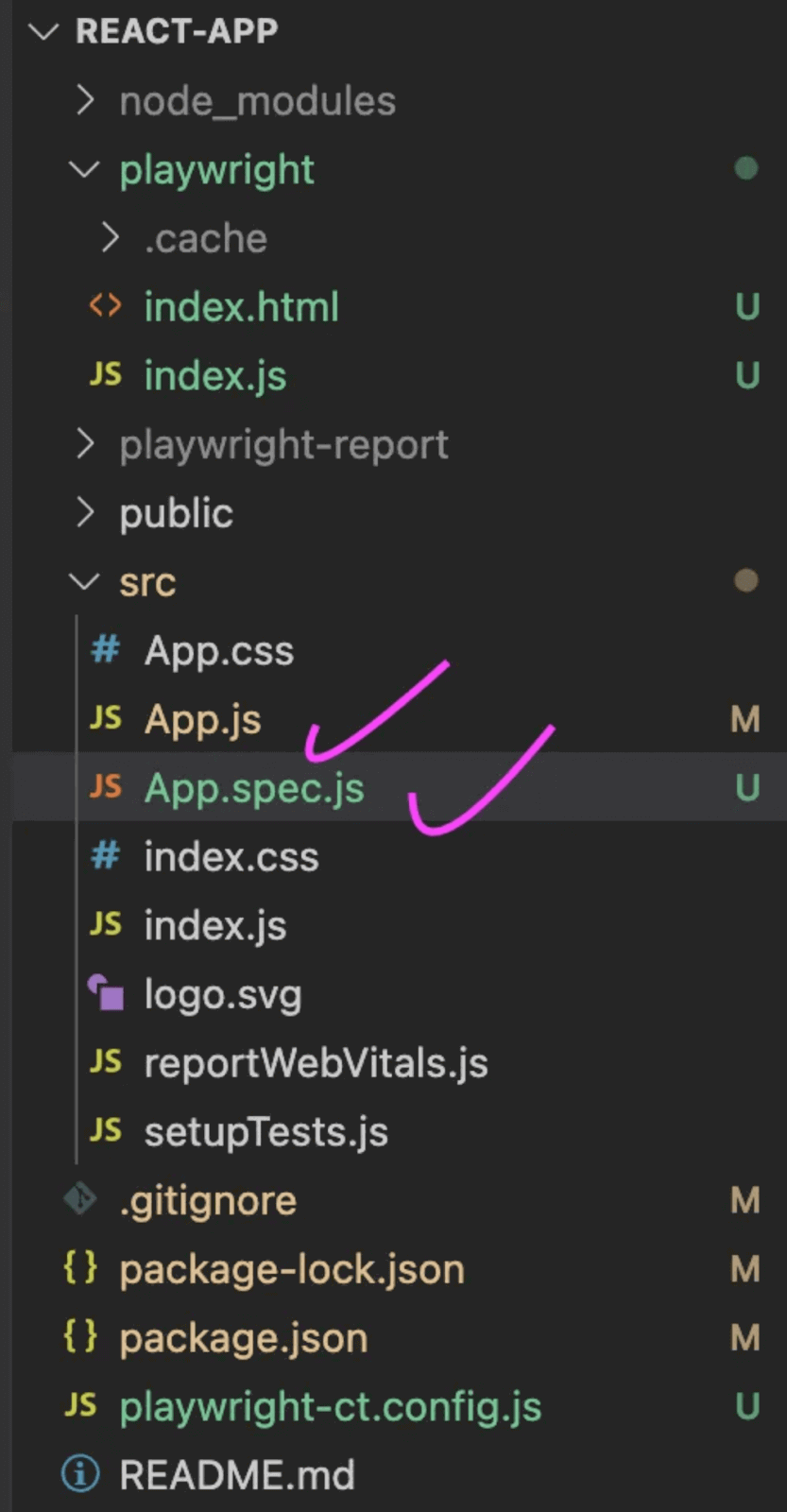Click the status dot on src folder
Screen dimensions: 787x1512
(746, 581)
